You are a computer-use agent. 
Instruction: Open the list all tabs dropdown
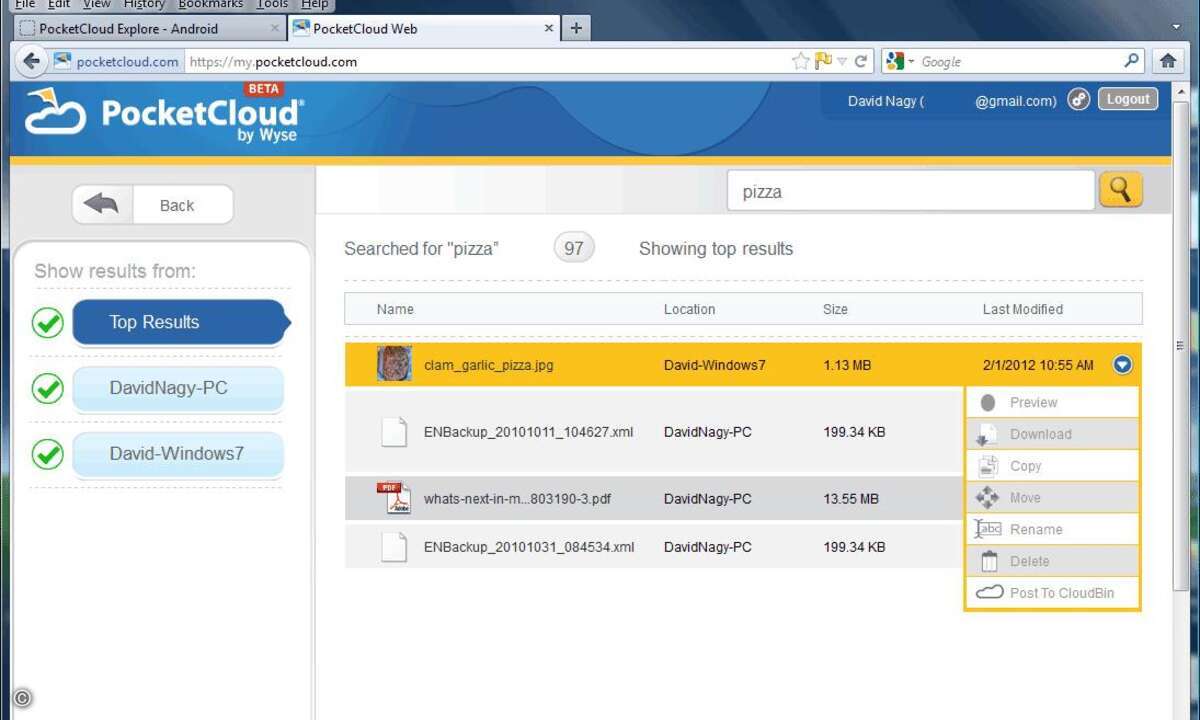coord(1176,27)
